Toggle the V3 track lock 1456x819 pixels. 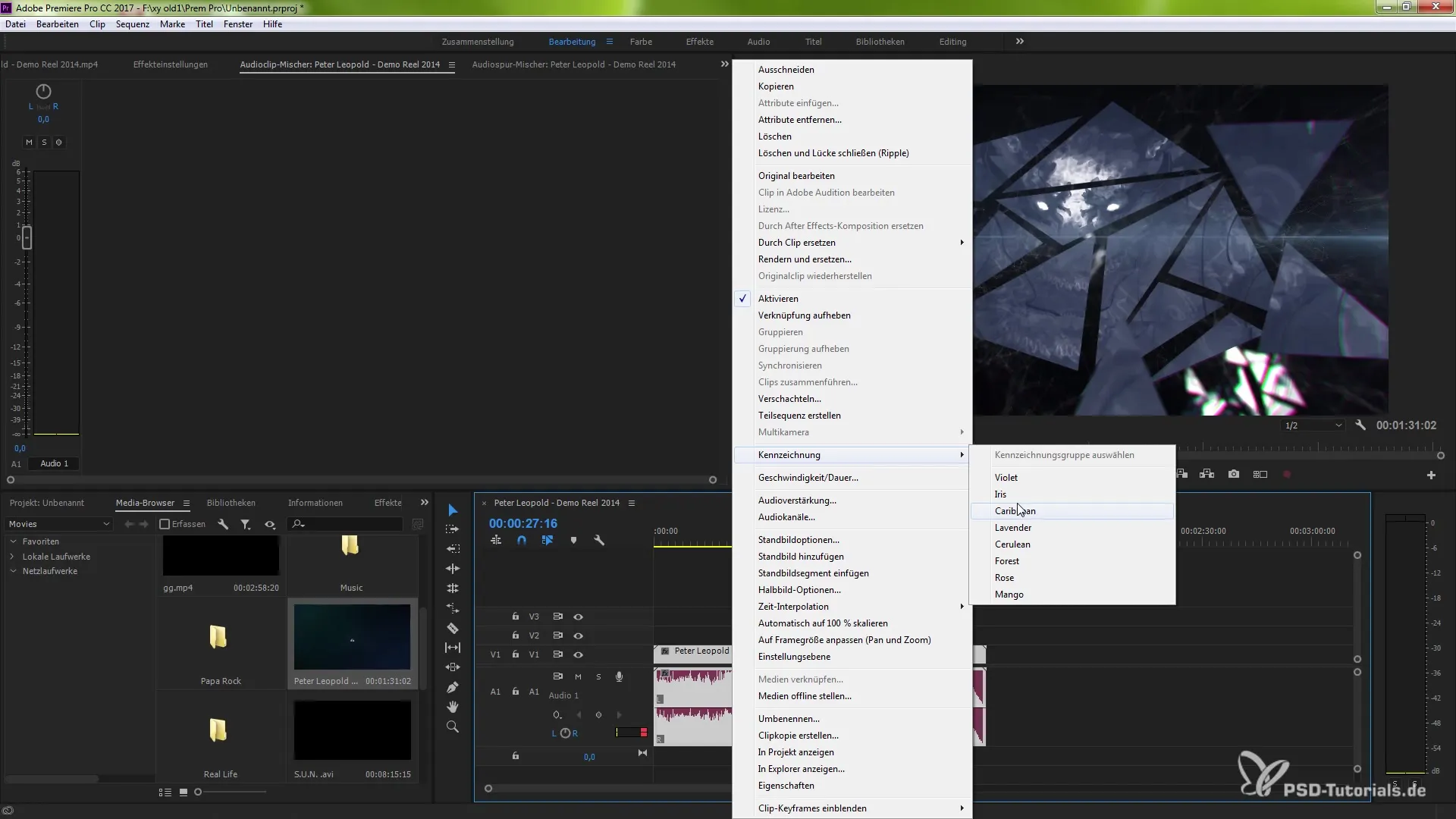pyautogui.click(x=516, y=617)
